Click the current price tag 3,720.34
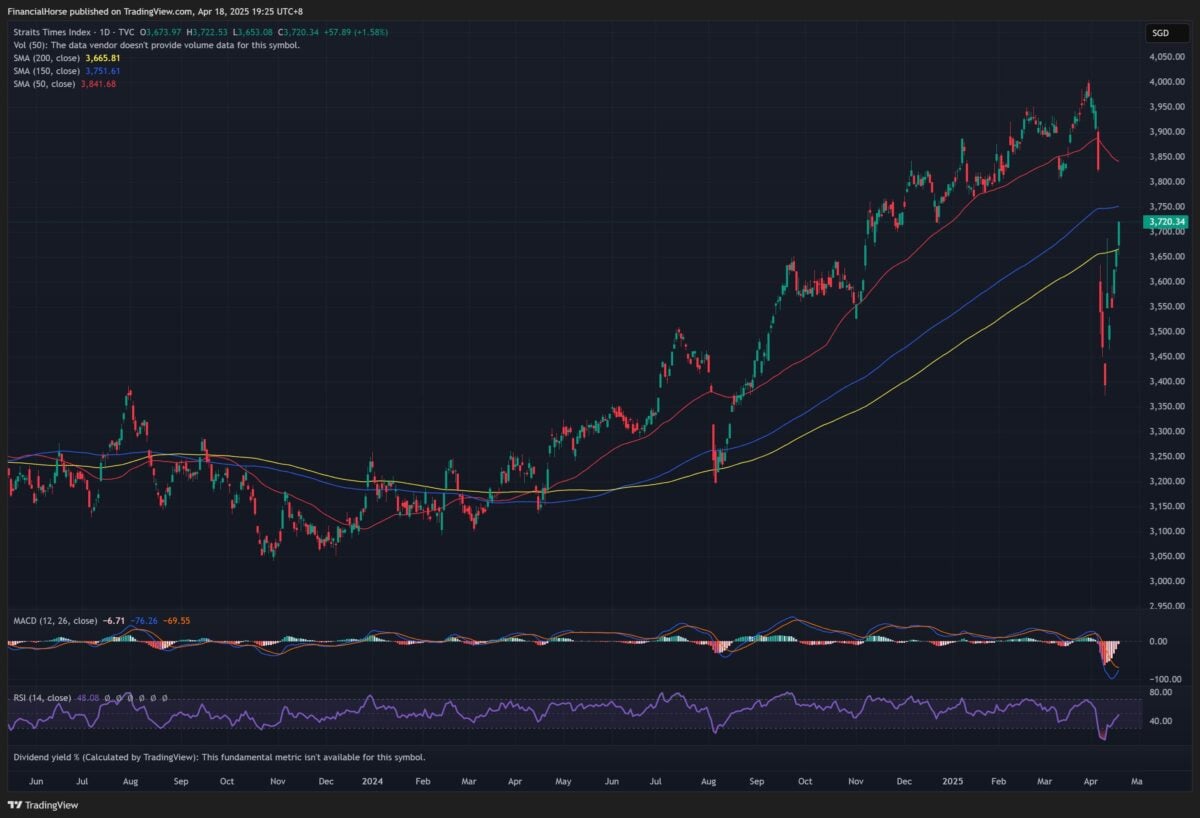Viewport: 1200px width, 818px height. 1168,221
